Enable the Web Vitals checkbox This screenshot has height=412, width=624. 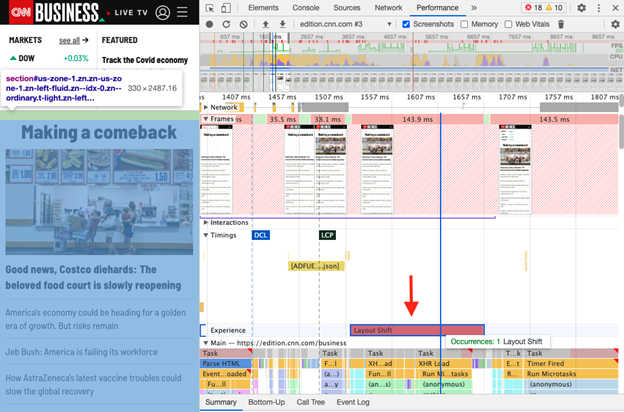pyautogui.click(x=507, y=24)
